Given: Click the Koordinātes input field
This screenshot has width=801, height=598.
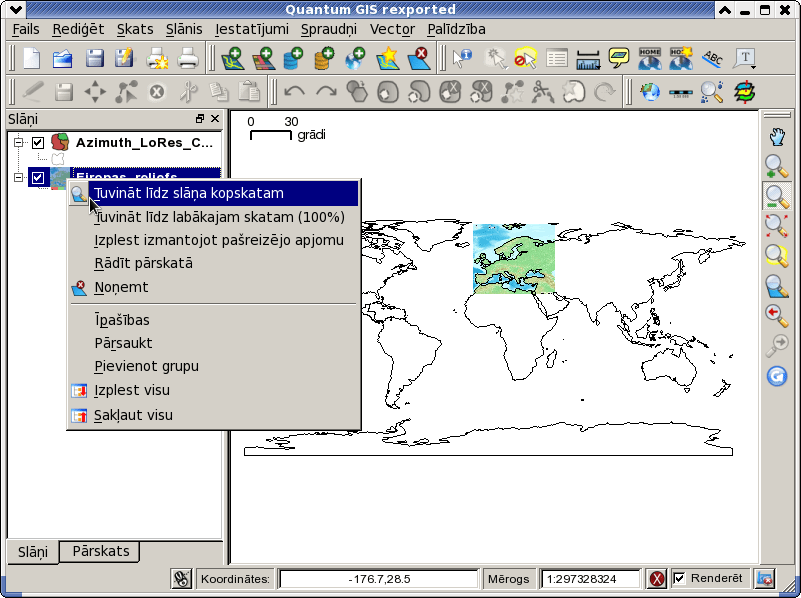Looking at the screenshot, I should click(379, 579).
